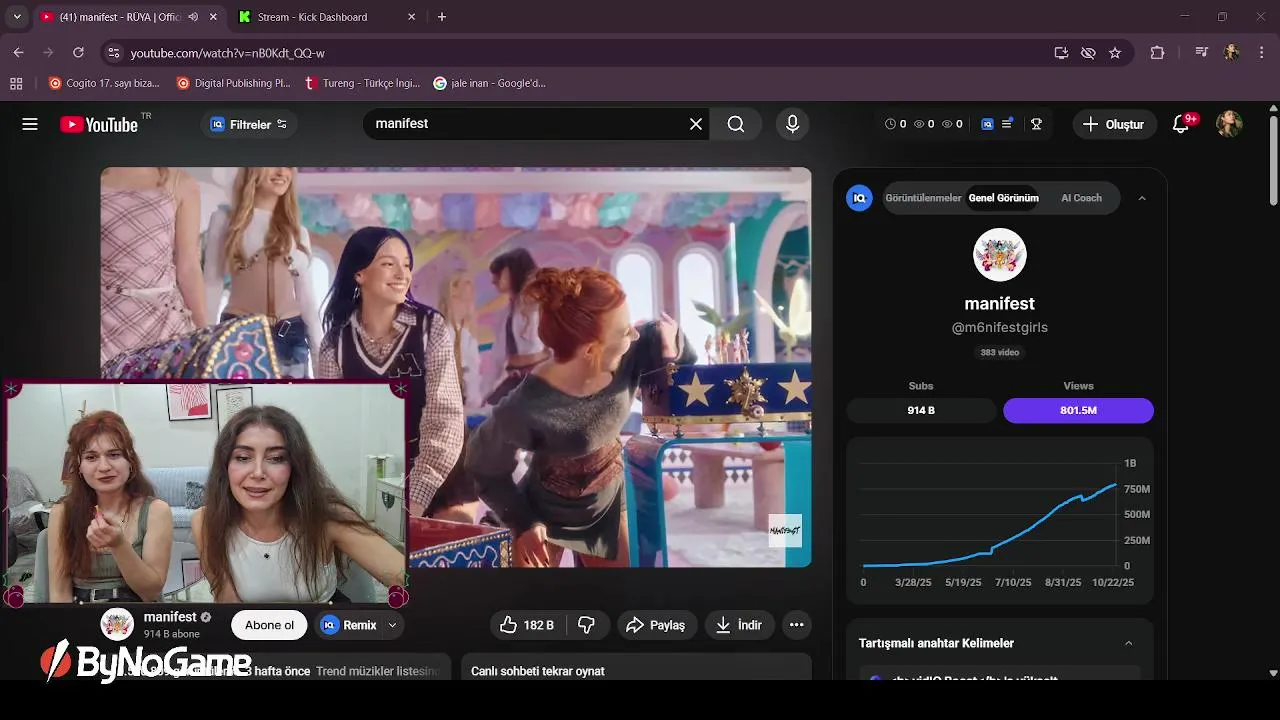Viewport: 1280px width, 720px height.
Task: Open the YouTube account avatar menu
Action: pyautogui.click(x=1229, y=124)
